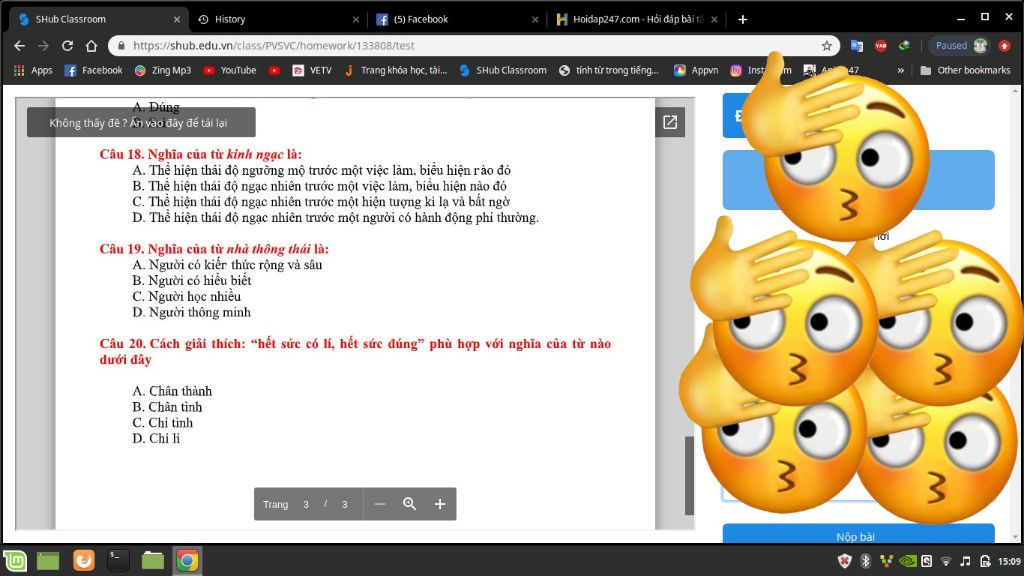The height and width of the screenshot is (576, 1024).
Task: Open Appvn bookmark
Action: (696, 71)
